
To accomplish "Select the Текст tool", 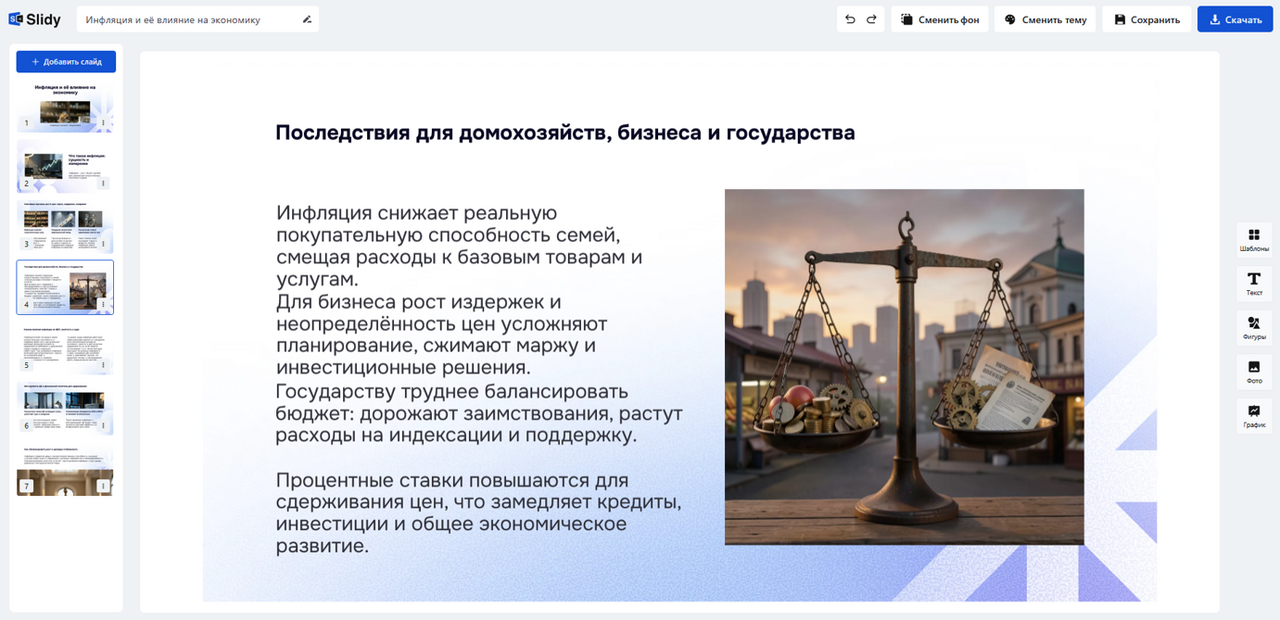I will 1254,284.
